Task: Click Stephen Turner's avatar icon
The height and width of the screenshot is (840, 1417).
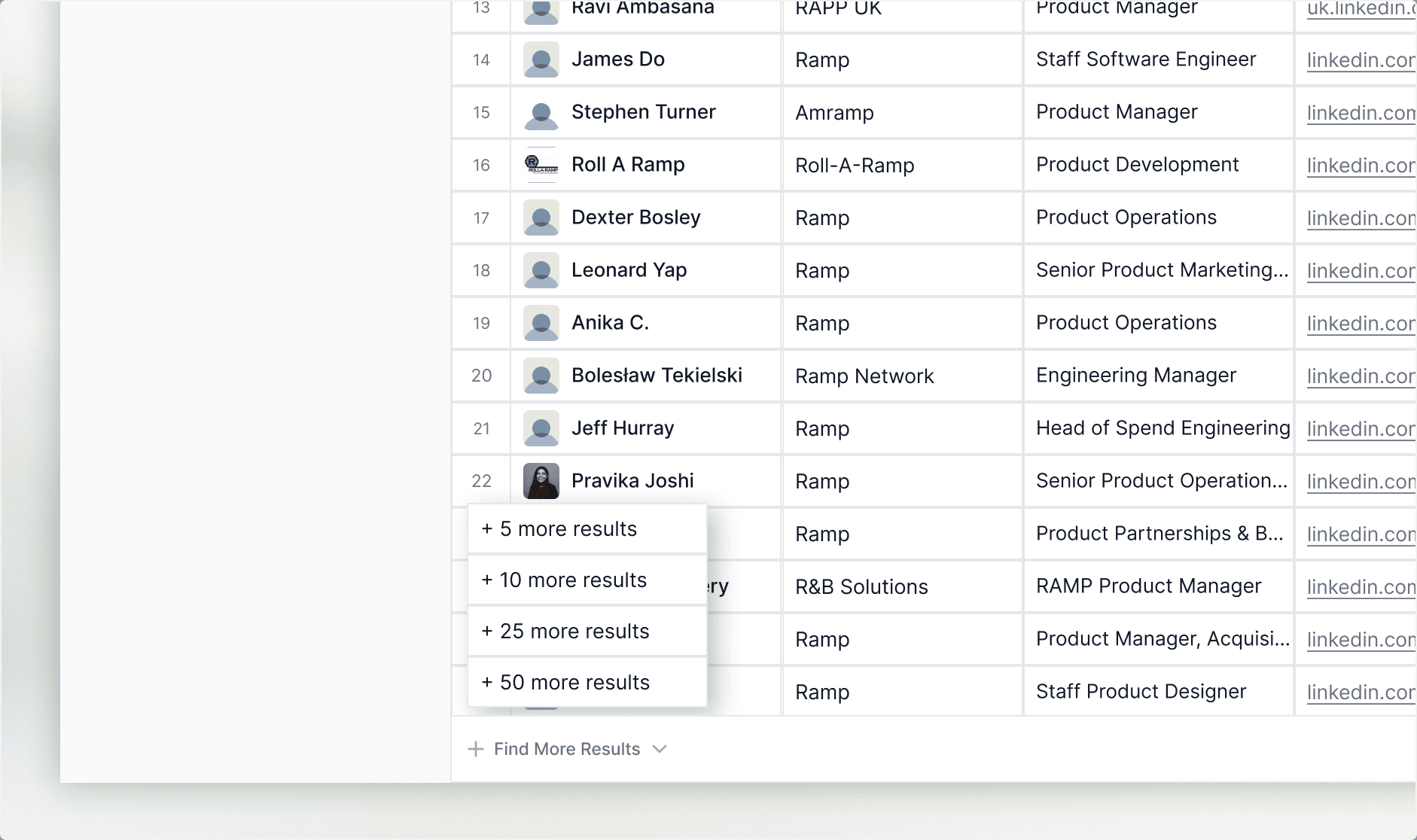Action: point(541,112)
